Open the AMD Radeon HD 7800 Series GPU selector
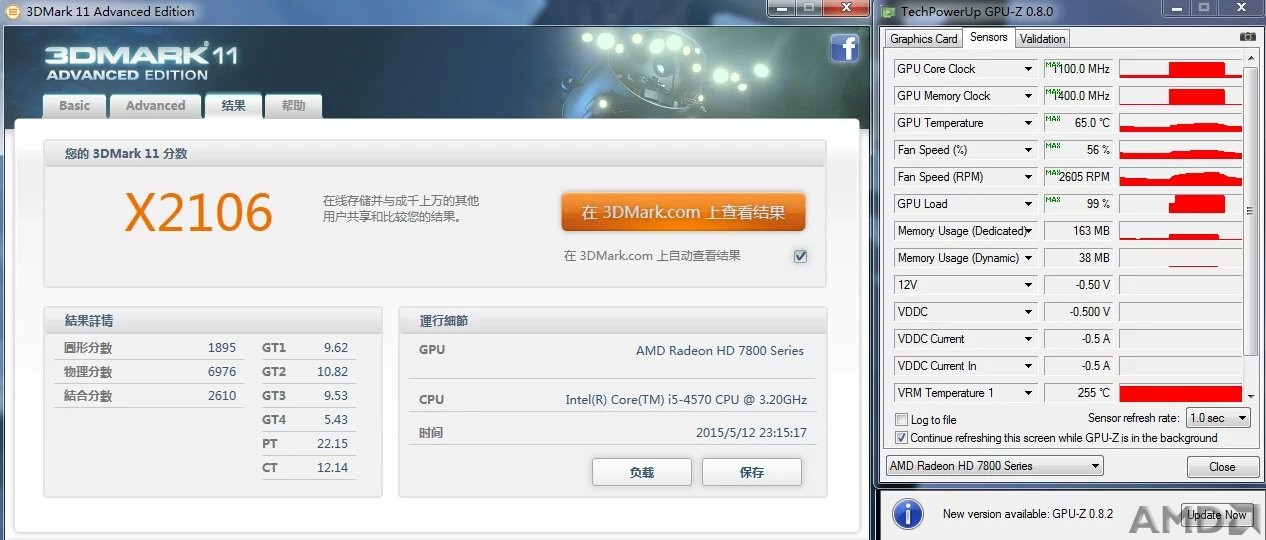 tap(995, 466)
